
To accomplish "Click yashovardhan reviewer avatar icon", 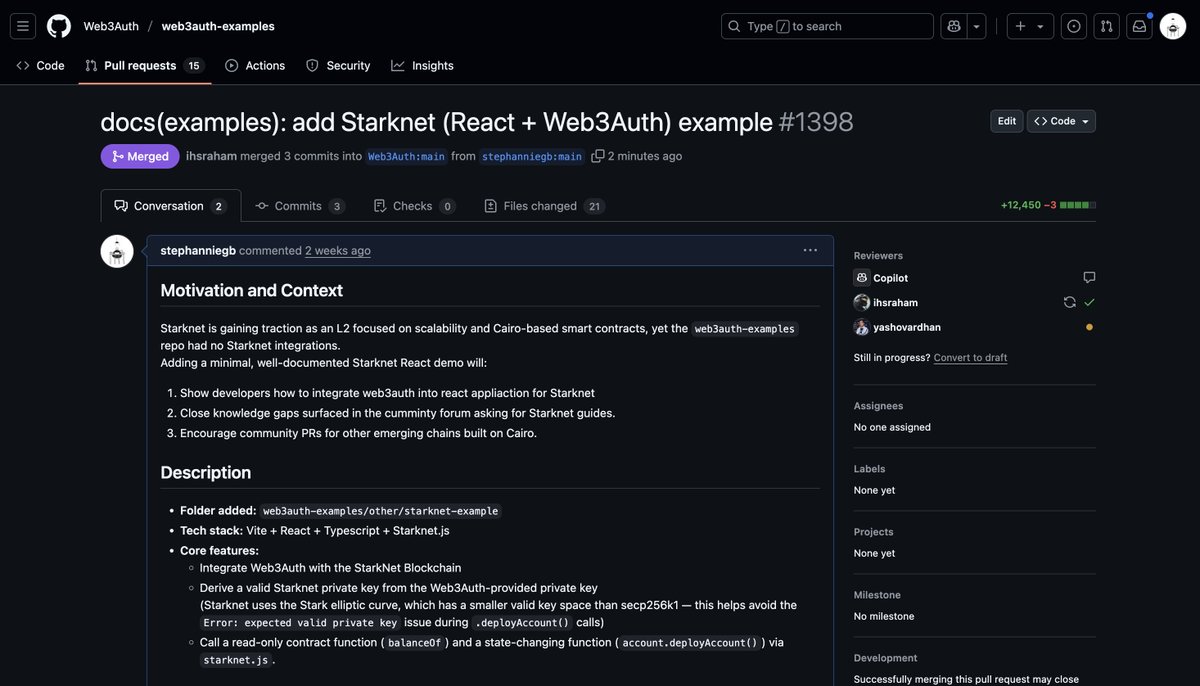I will pos(861,327).
